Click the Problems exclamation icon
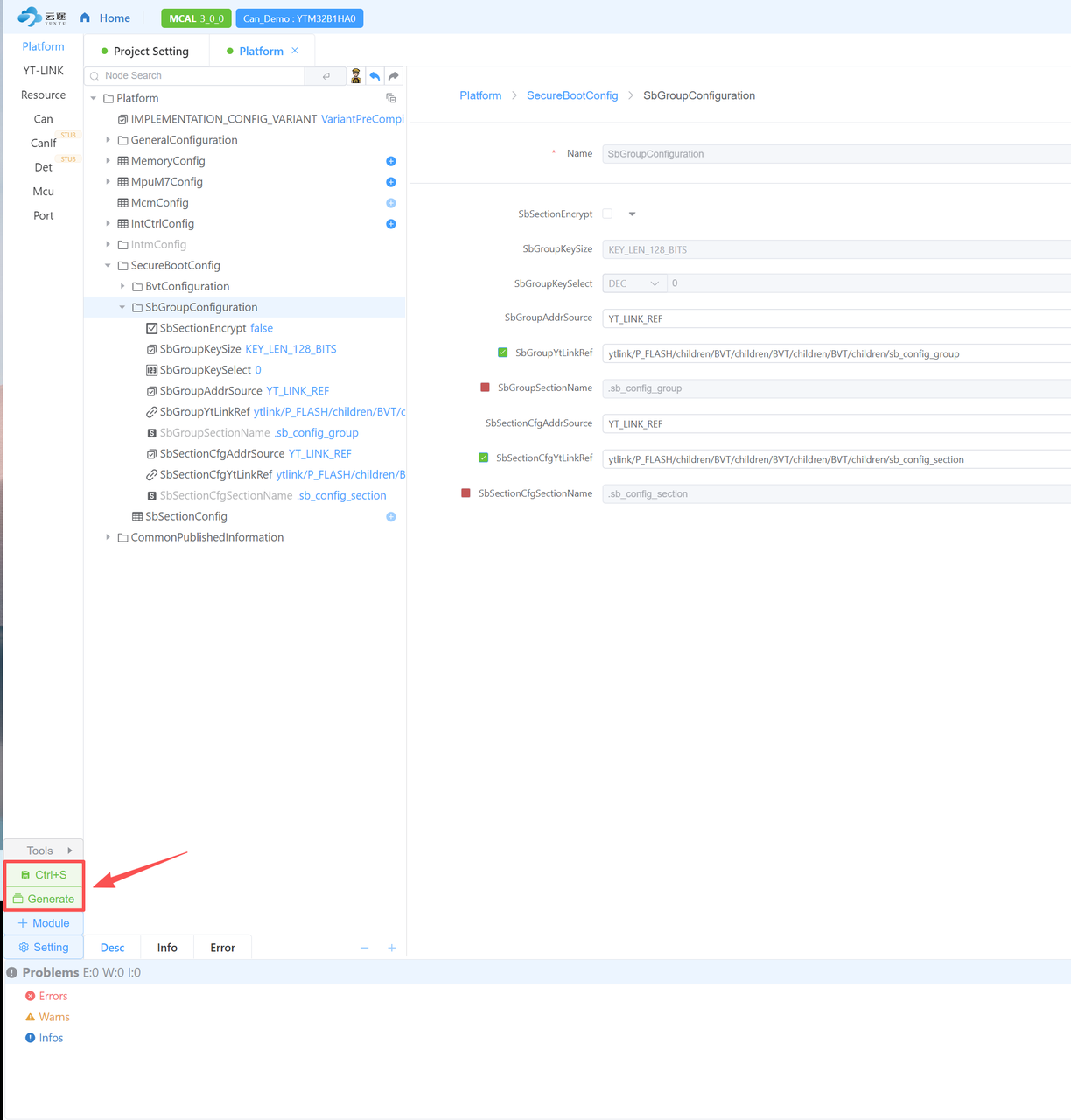The image size is (1071, 1120). (12, 972)
